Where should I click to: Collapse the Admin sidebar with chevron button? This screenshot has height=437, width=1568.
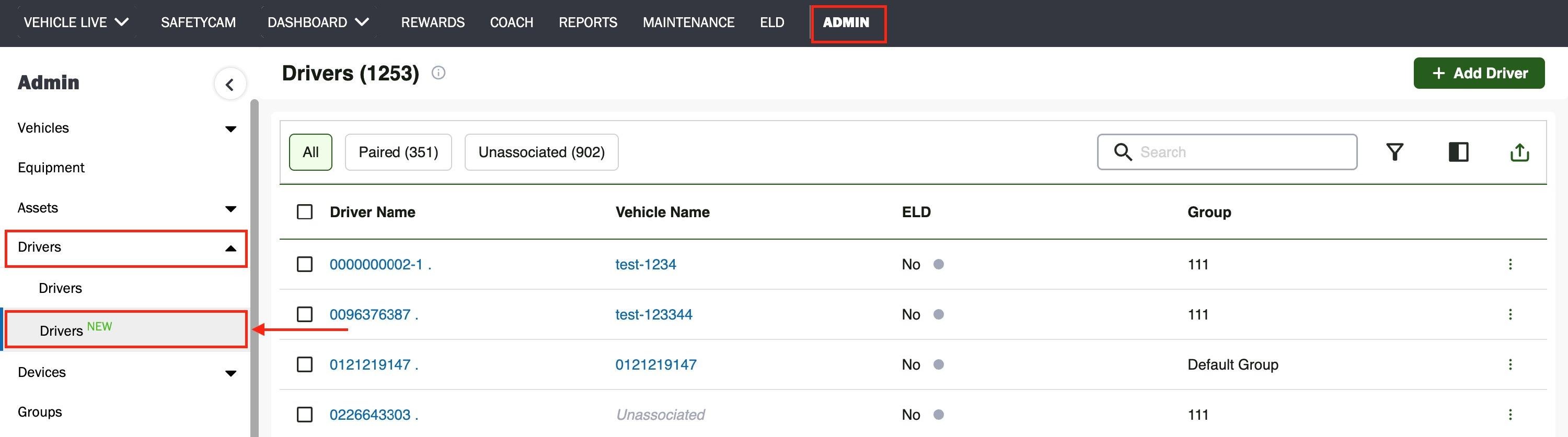230,85
